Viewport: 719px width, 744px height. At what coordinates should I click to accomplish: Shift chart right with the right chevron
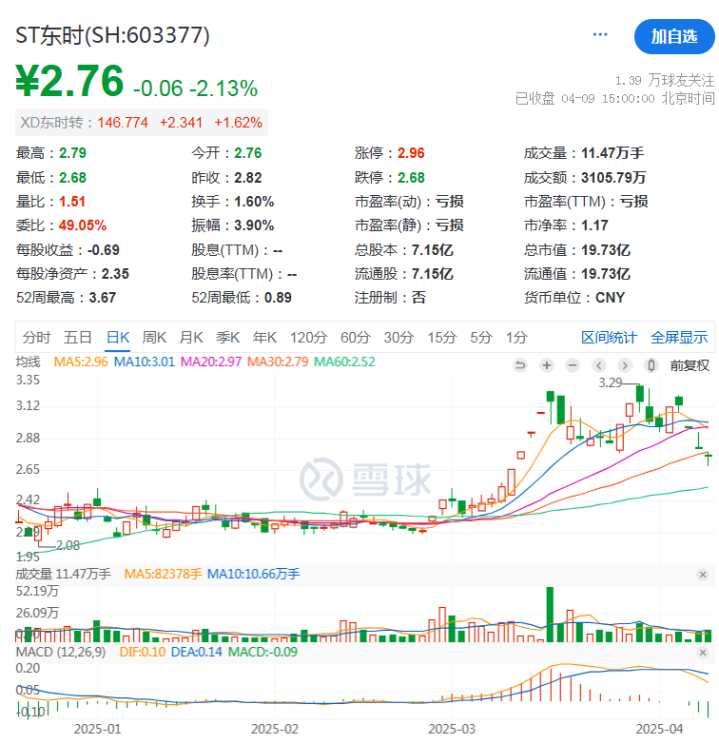625,365
